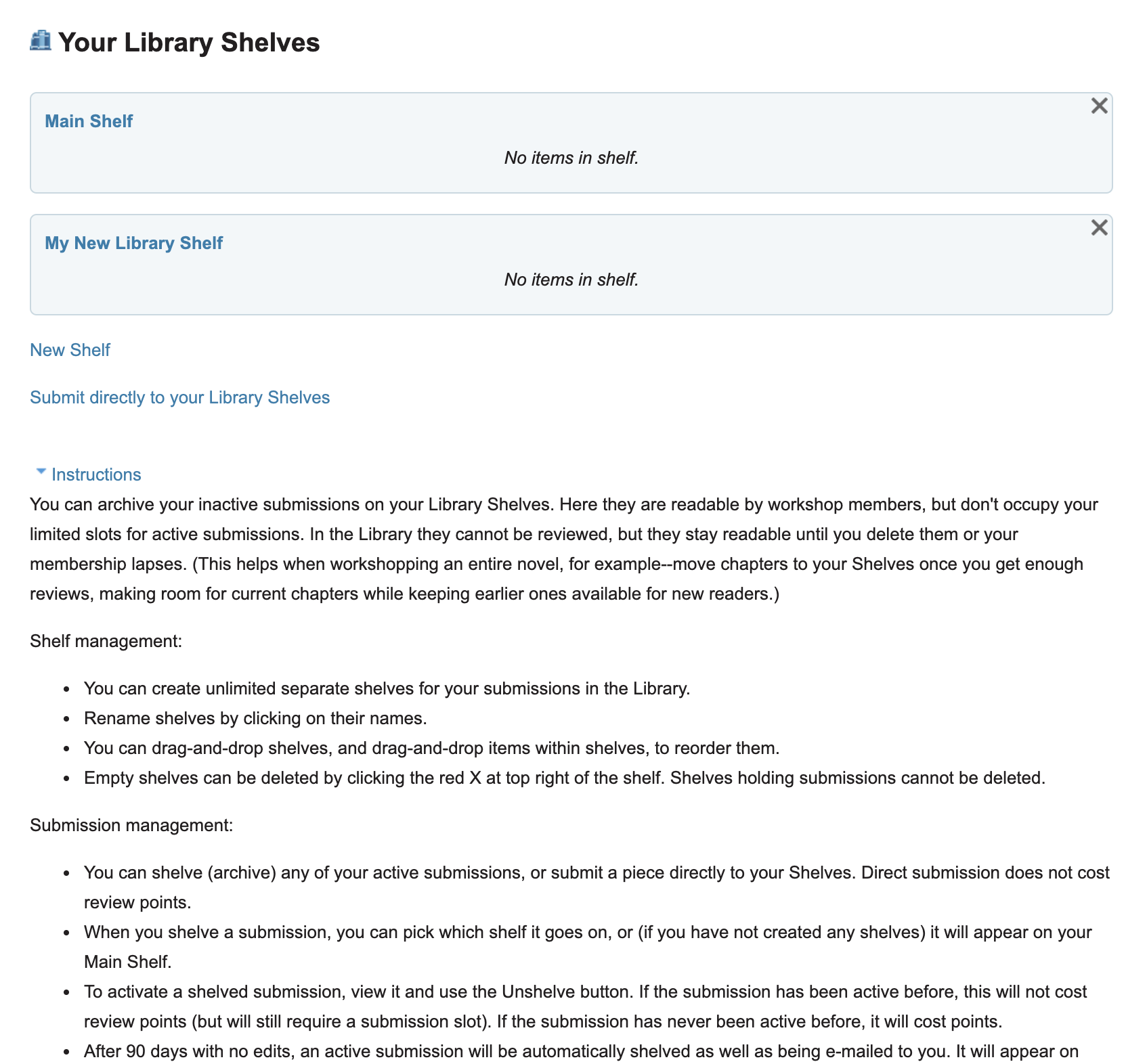Image resolution: width=1147 pixels, height=1064 pixels.
Task: Create a New Shelf
Action: (x=70, y=350)
